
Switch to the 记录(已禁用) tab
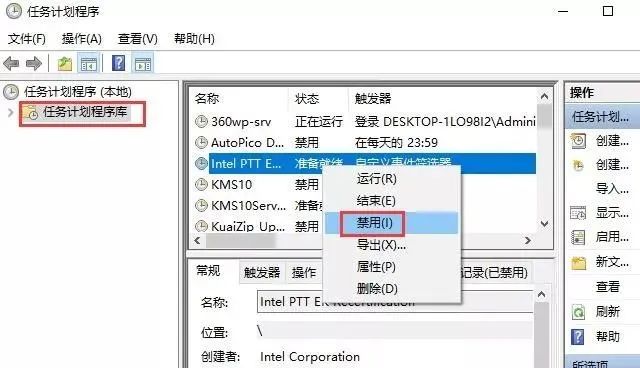tap(494, 273)
